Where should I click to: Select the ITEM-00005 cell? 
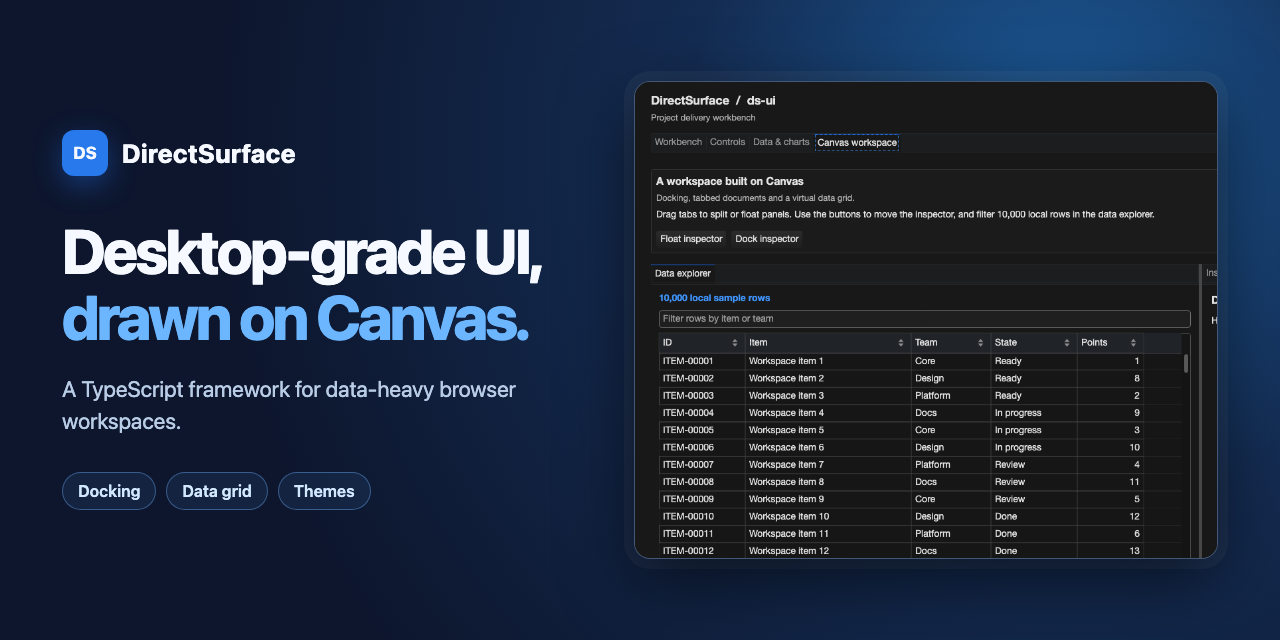pyautogui.click(x=702, y=430)
